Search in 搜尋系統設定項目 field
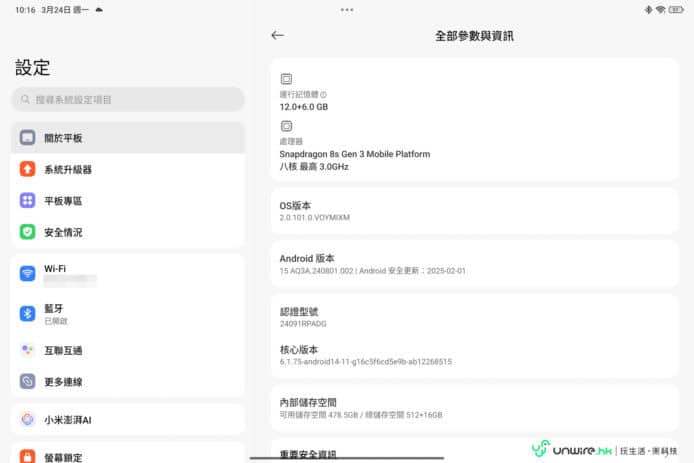The height and width of the screenshot is (463, 694). click(128, 99)
